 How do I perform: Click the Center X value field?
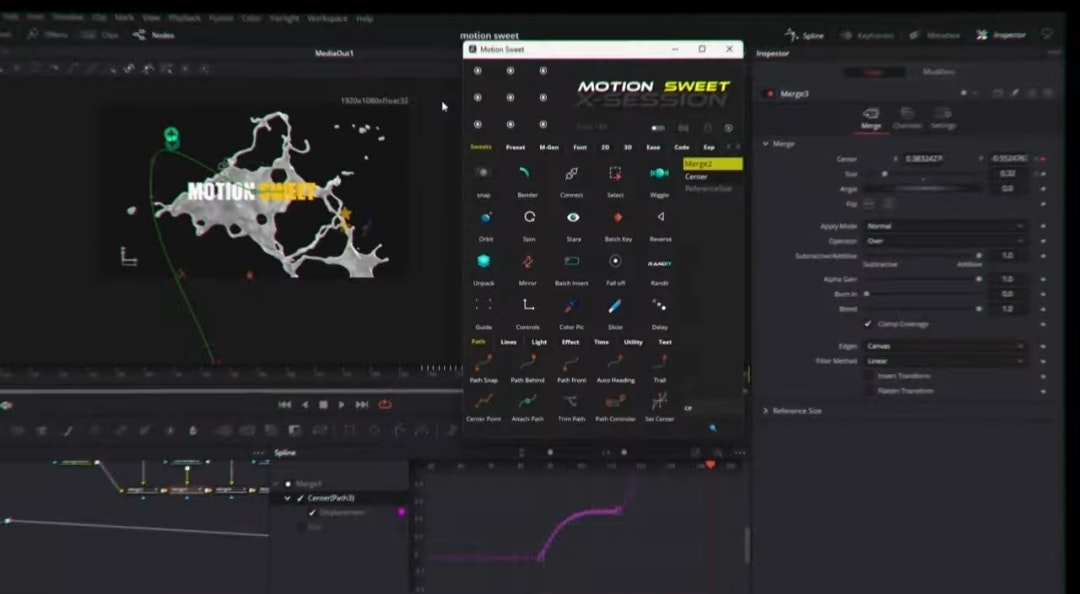(926, 158)
